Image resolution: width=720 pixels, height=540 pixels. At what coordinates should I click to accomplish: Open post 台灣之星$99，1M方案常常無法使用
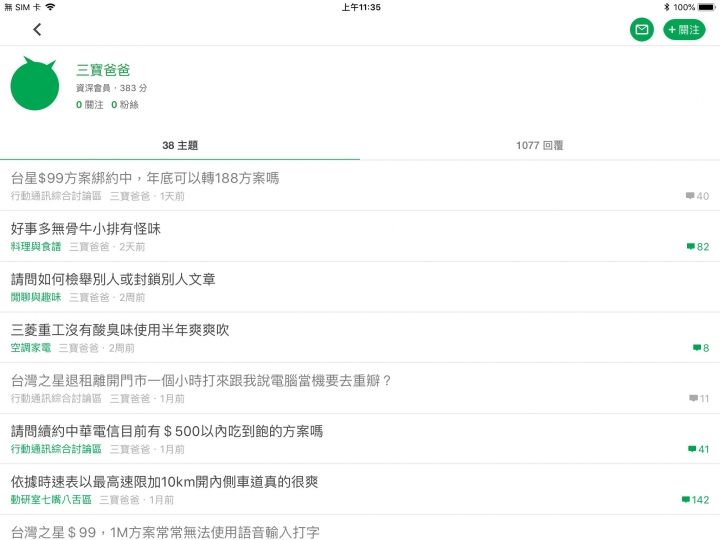[360, 528]
